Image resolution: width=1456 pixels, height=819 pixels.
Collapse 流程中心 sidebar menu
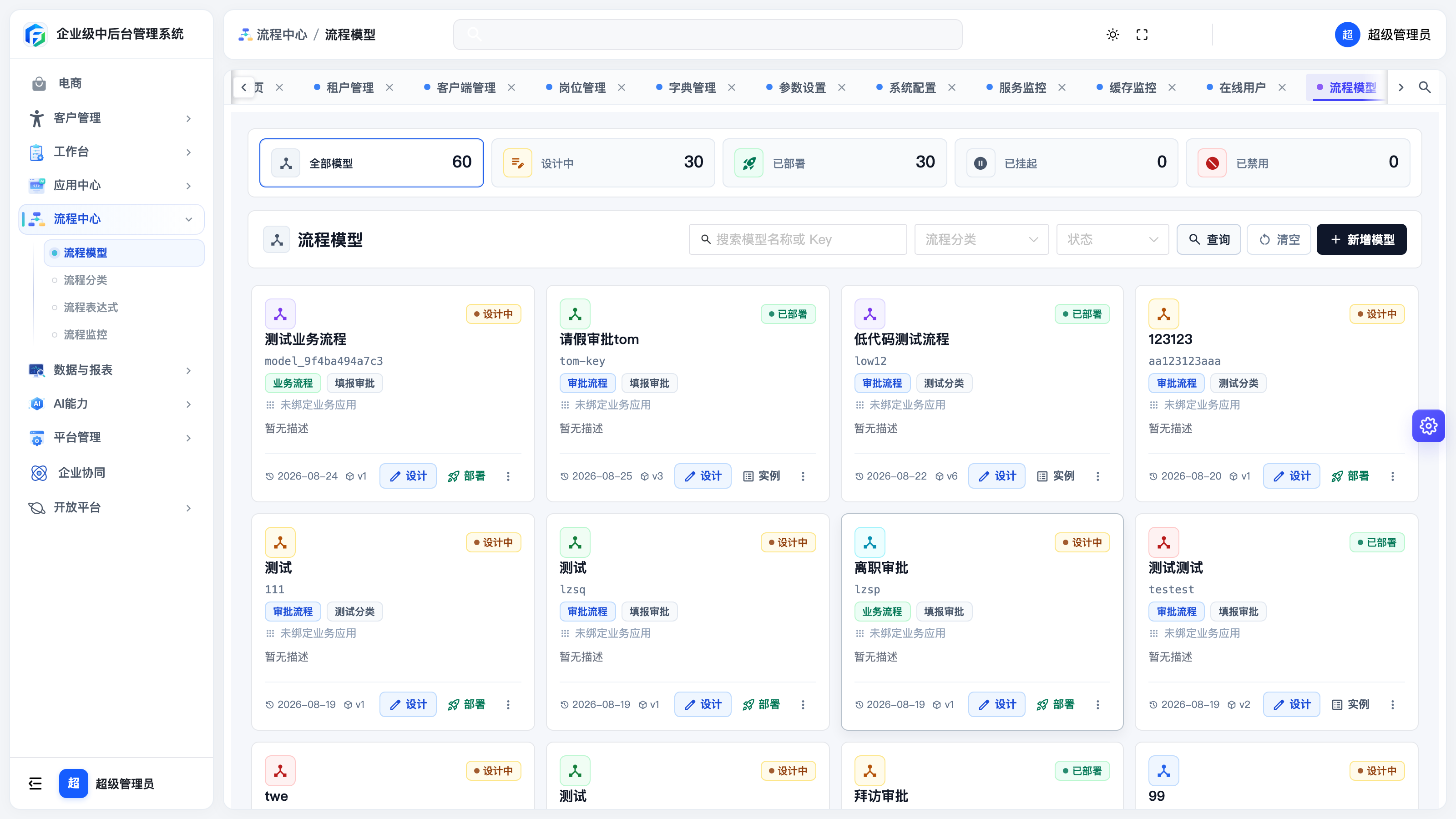point(111,219)
